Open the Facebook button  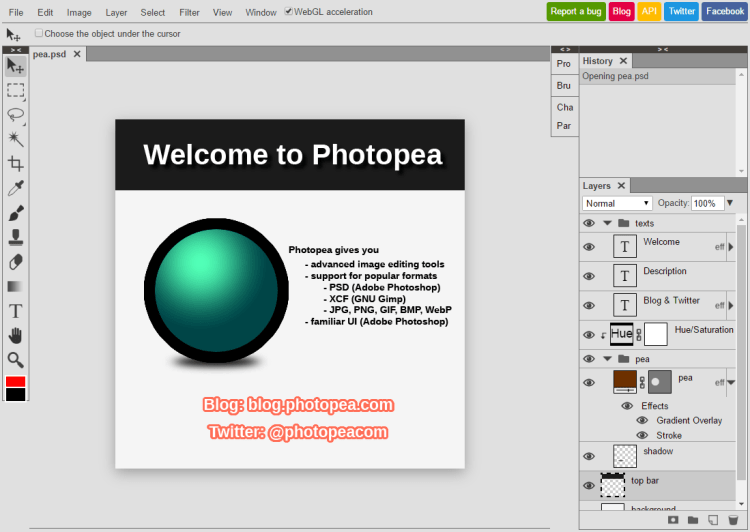(725, 11)
